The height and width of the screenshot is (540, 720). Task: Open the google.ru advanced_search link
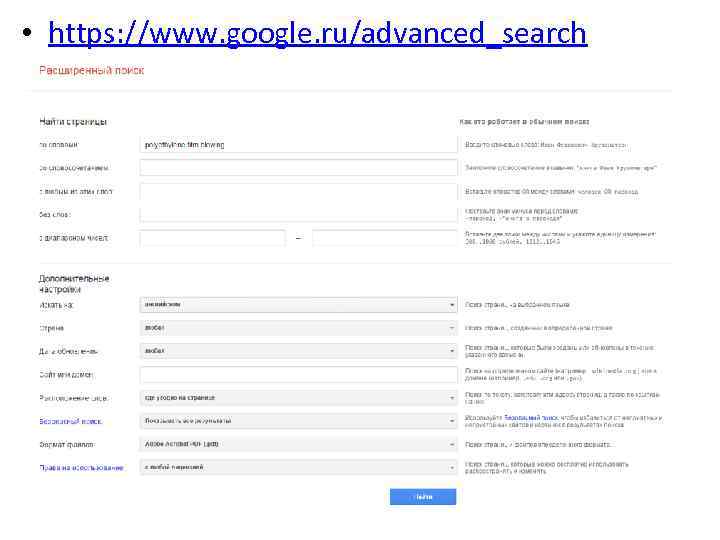318,34
